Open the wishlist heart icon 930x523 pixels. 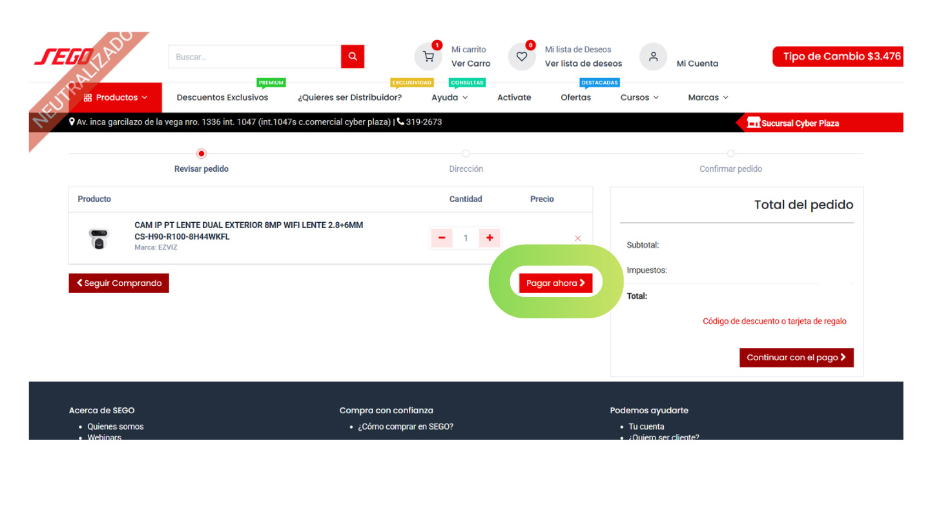[521, 57]
